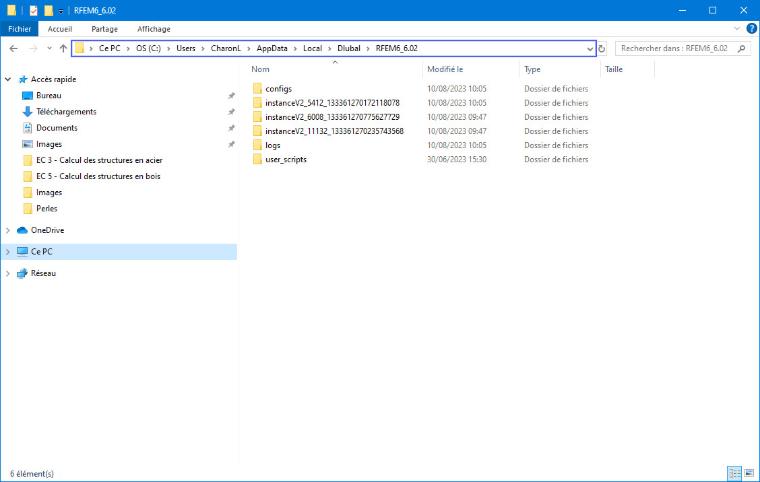Viewport: 760px width, 482px height.
Task: Open EC 5 - Calcul des structures en bois
Action: pos(98,176)
